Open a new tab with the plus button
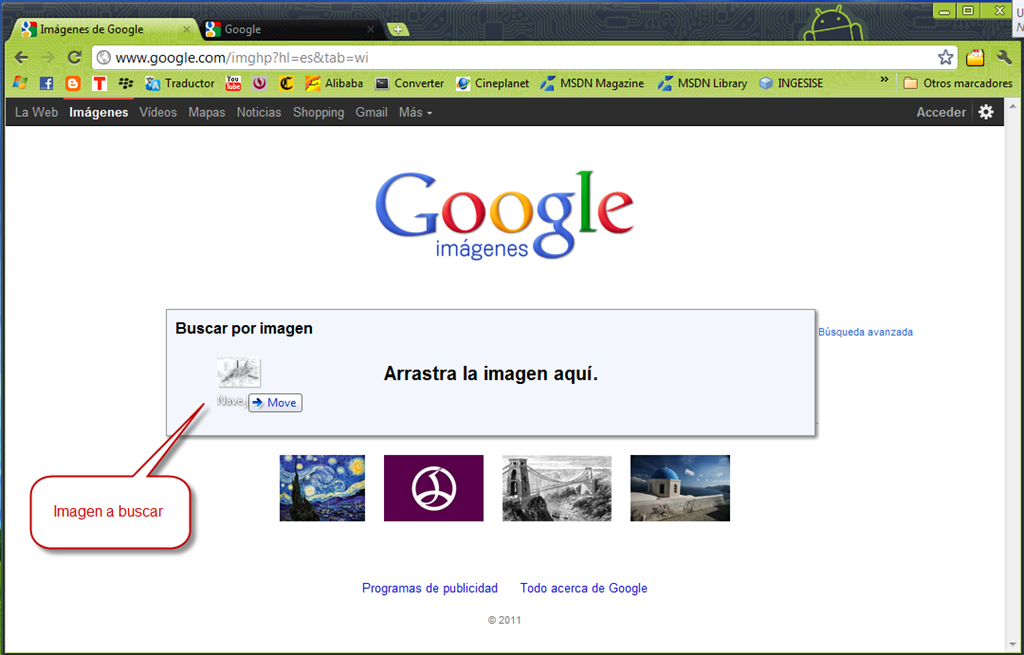 coord(398,29)
